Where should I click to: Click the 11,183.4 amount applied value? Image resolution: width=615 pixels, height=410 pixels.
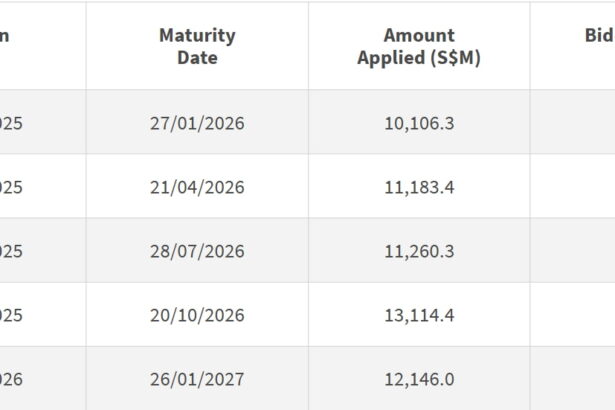click(x=418, y=187)
